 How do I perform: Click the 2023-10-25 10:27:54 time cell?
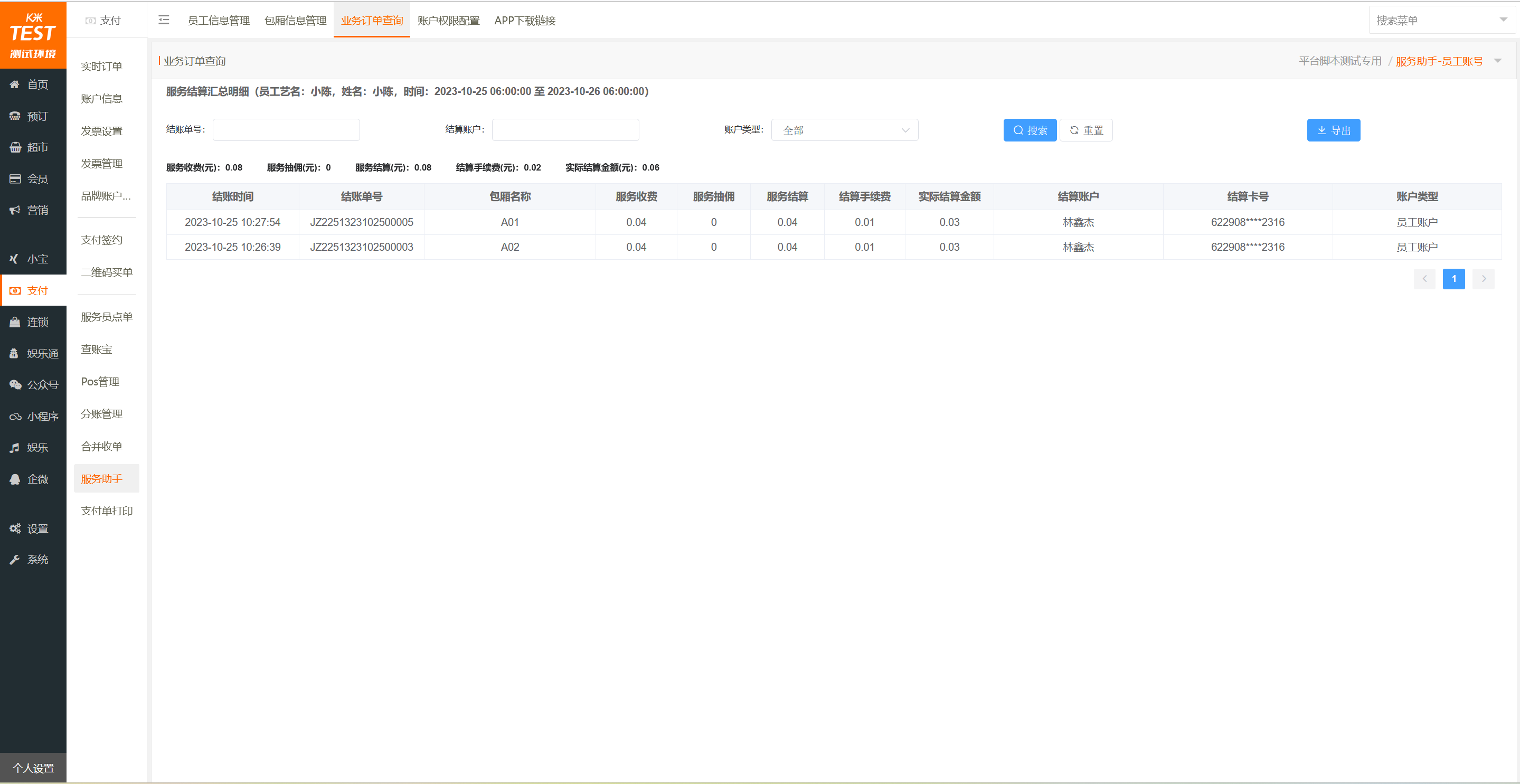coord(232,222)
